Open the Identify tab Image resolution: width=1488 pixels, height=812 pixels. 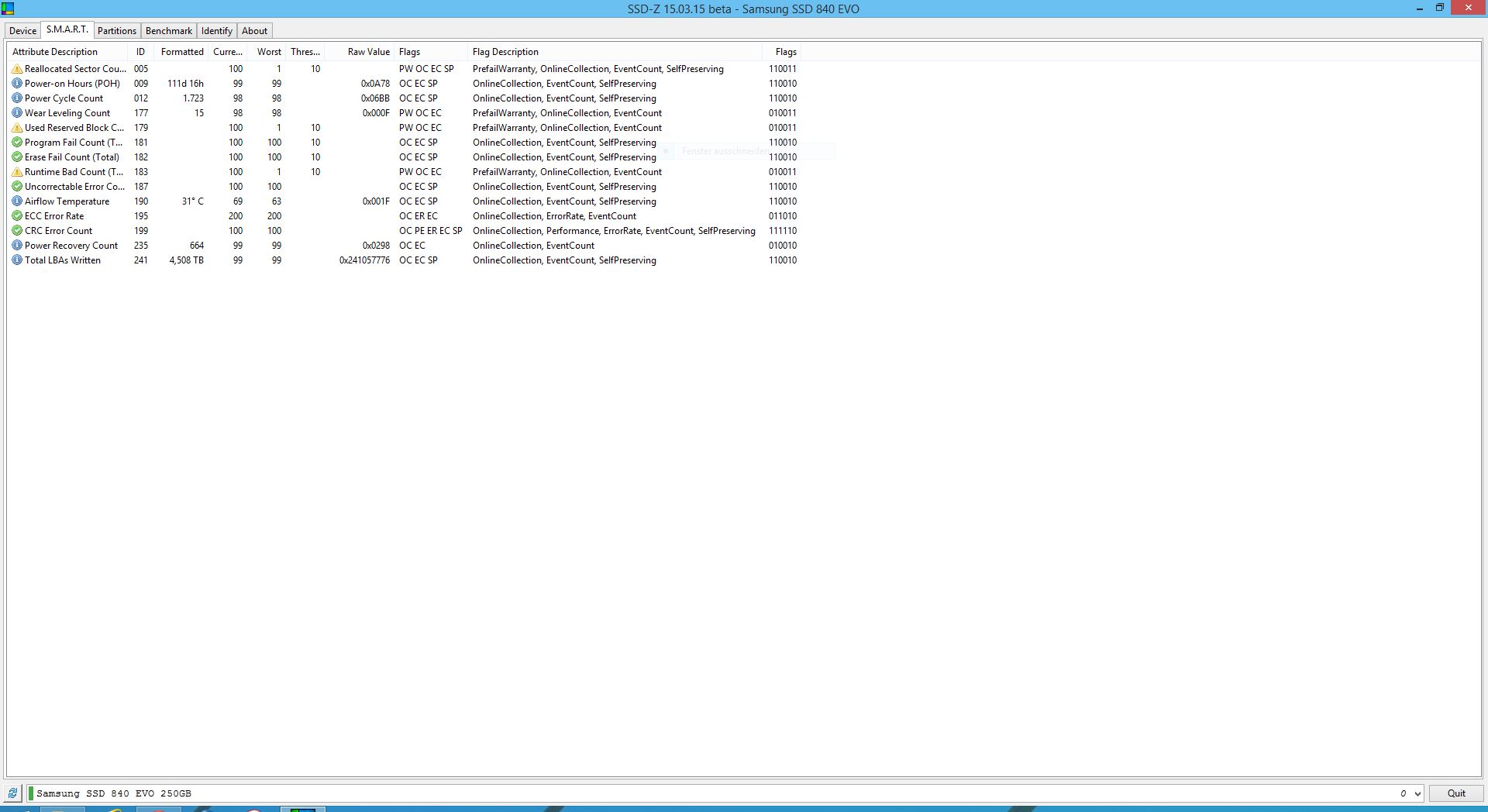click(x=217, y=31)
